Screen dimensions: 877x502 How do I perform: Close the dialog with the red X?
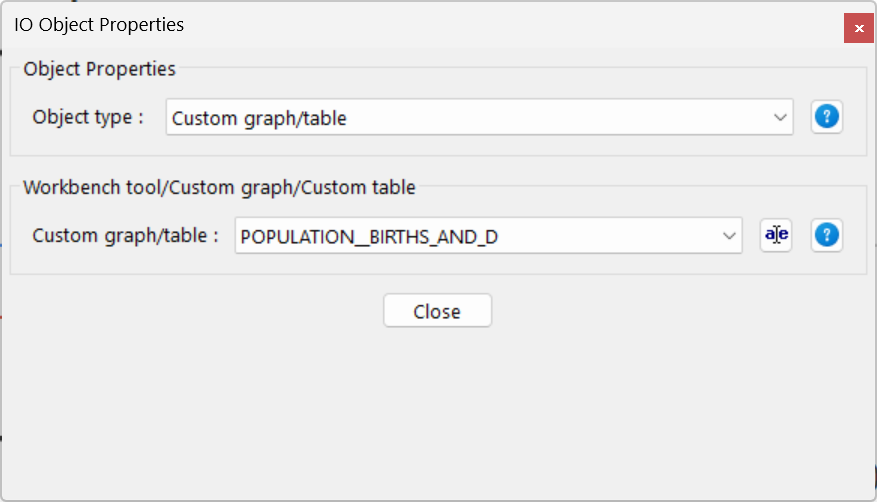pos(859,28)
